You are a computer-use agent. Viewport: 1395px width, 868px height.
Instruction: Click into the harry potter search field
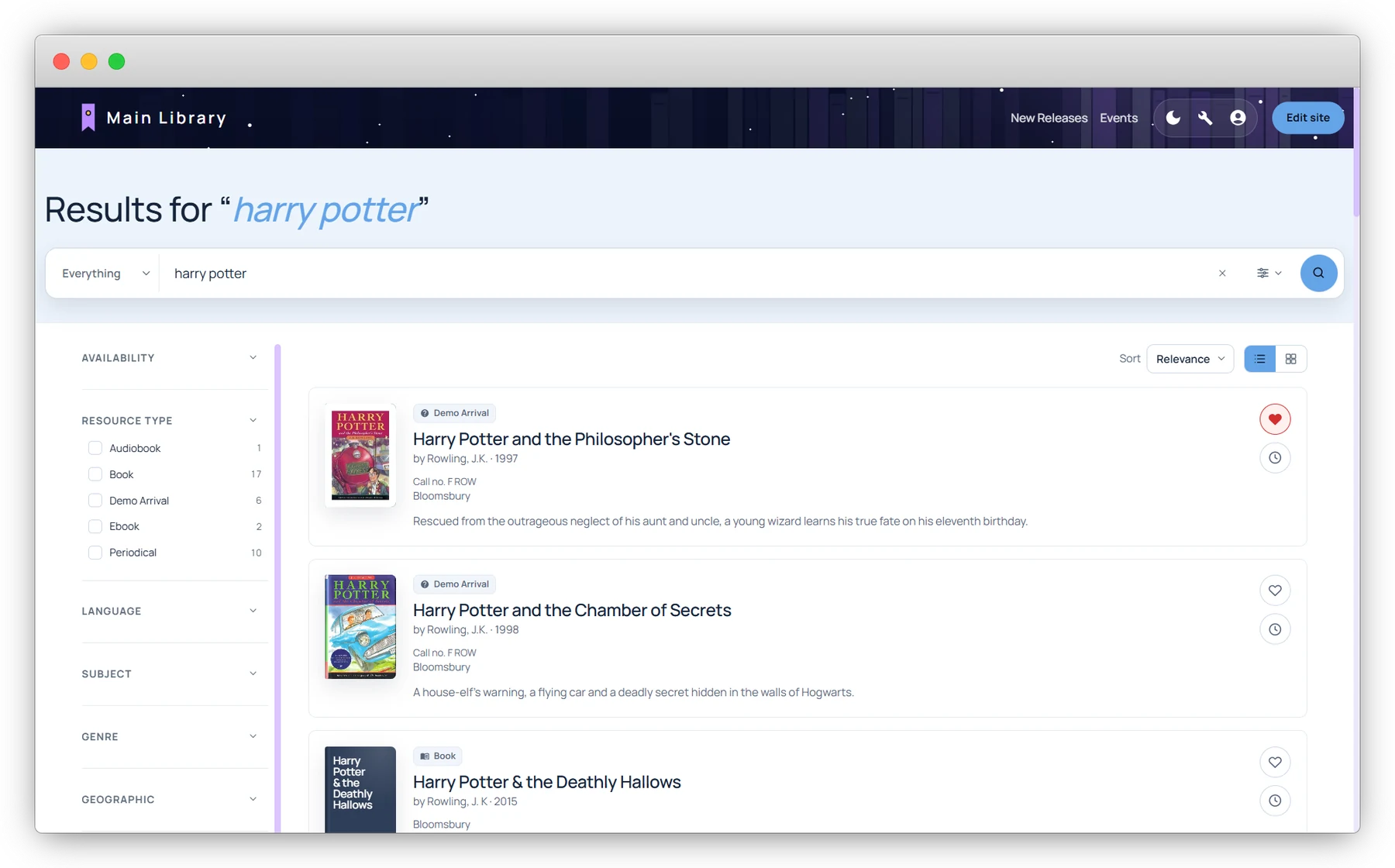pyautogui.click(x=686, y=274)
